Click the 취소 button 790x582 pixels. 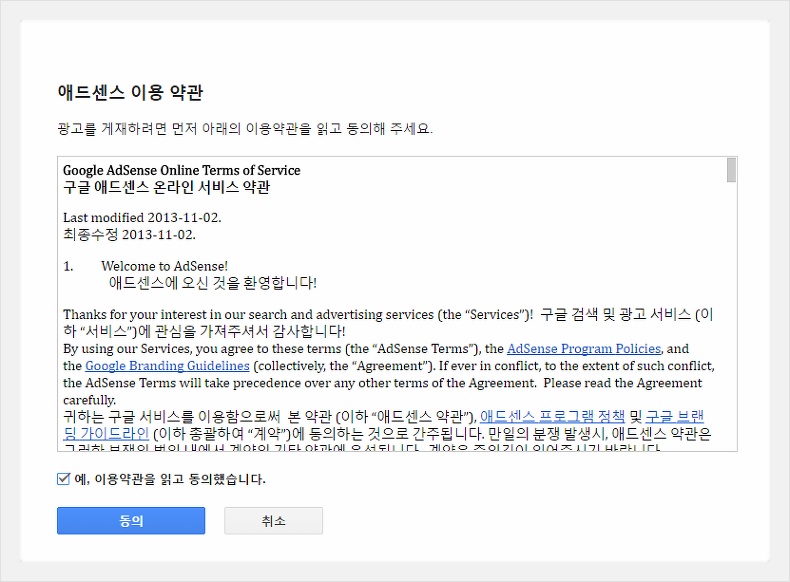[x=273, y=521]
